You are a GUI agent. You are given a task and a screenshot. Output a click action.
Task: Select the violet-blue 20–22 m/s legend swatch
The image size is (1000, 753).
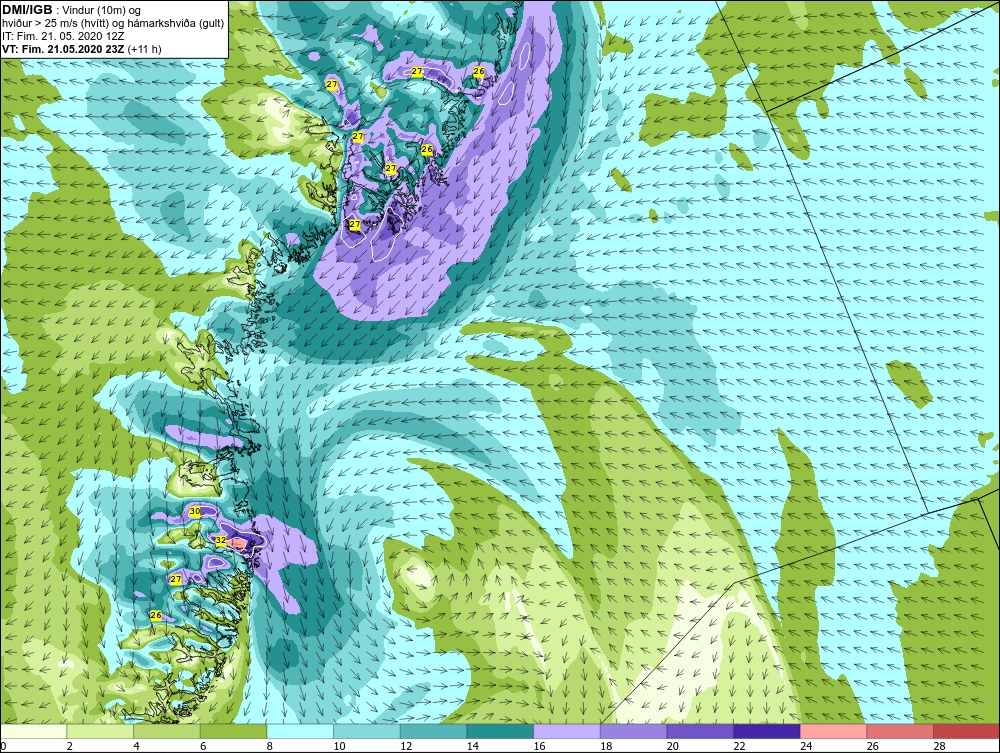tap(700, 731)
